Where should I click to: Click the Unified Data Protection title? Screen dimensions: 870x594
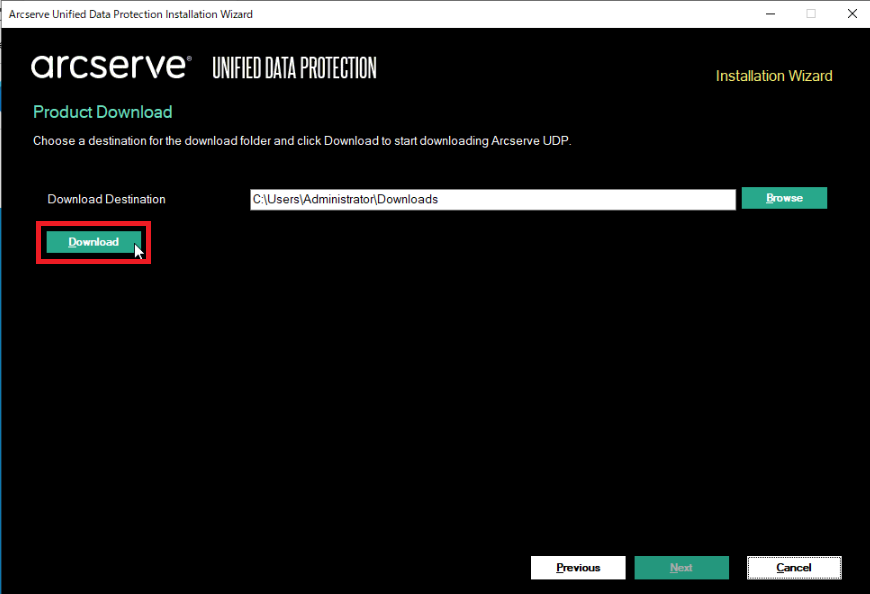point(294,68)
